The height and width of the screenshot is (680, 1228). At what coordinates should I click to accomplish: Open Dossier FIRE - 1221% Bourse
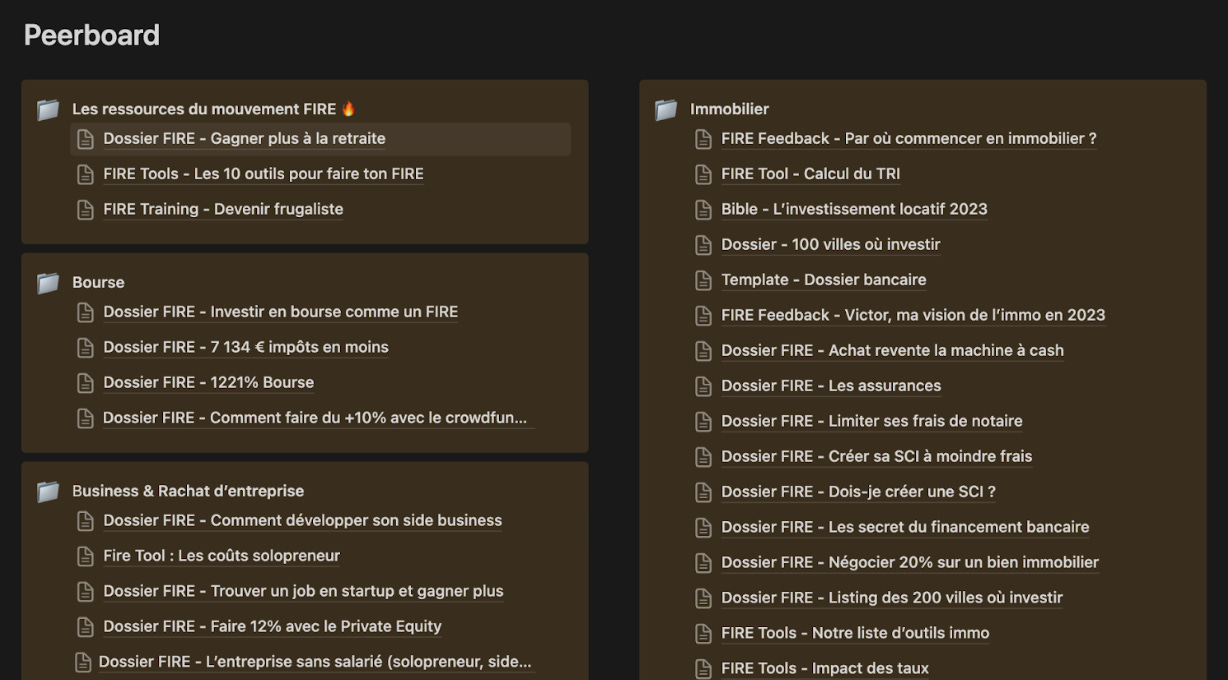[x=208, y=382]
